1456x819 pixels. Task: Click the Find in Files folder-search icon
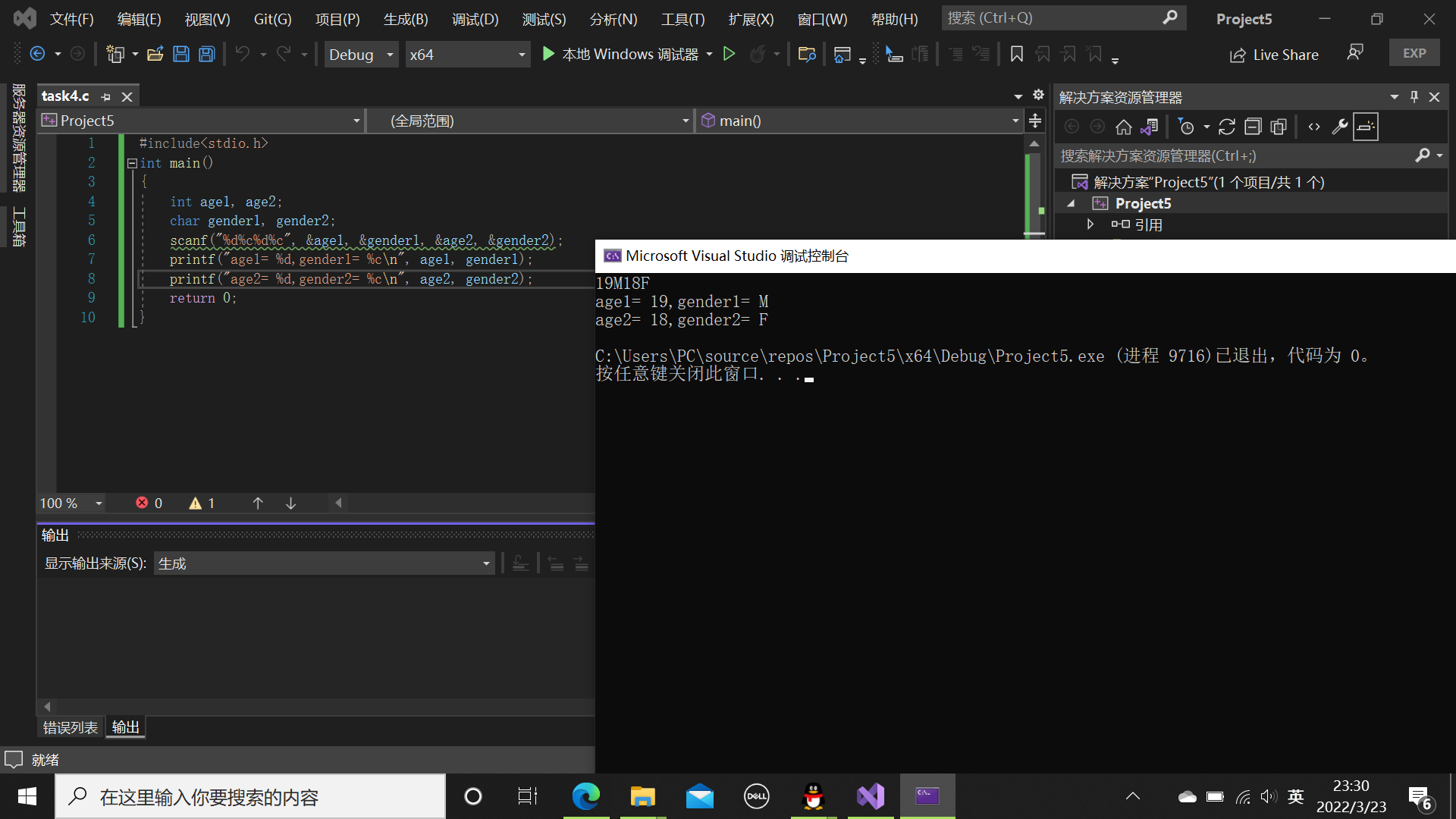[x=807, y=54]
